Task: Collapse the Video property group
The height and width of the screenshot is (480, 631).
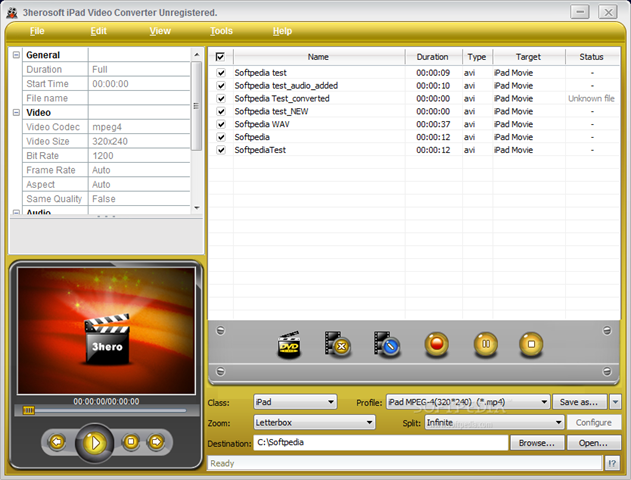Action: tap(16, 112)
